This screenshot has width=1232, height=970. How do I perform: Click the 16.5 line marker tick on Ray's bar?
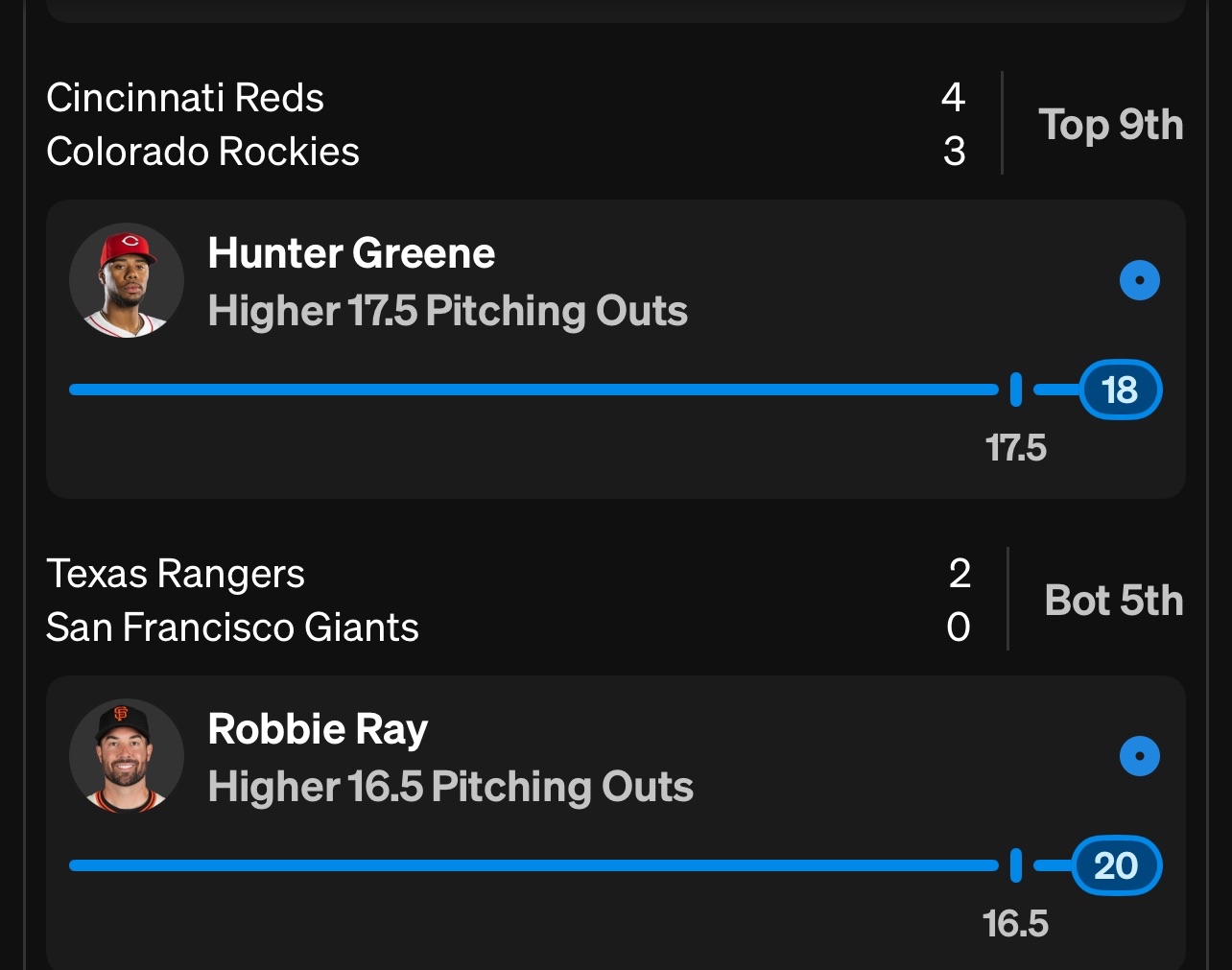coord(1016,865)
